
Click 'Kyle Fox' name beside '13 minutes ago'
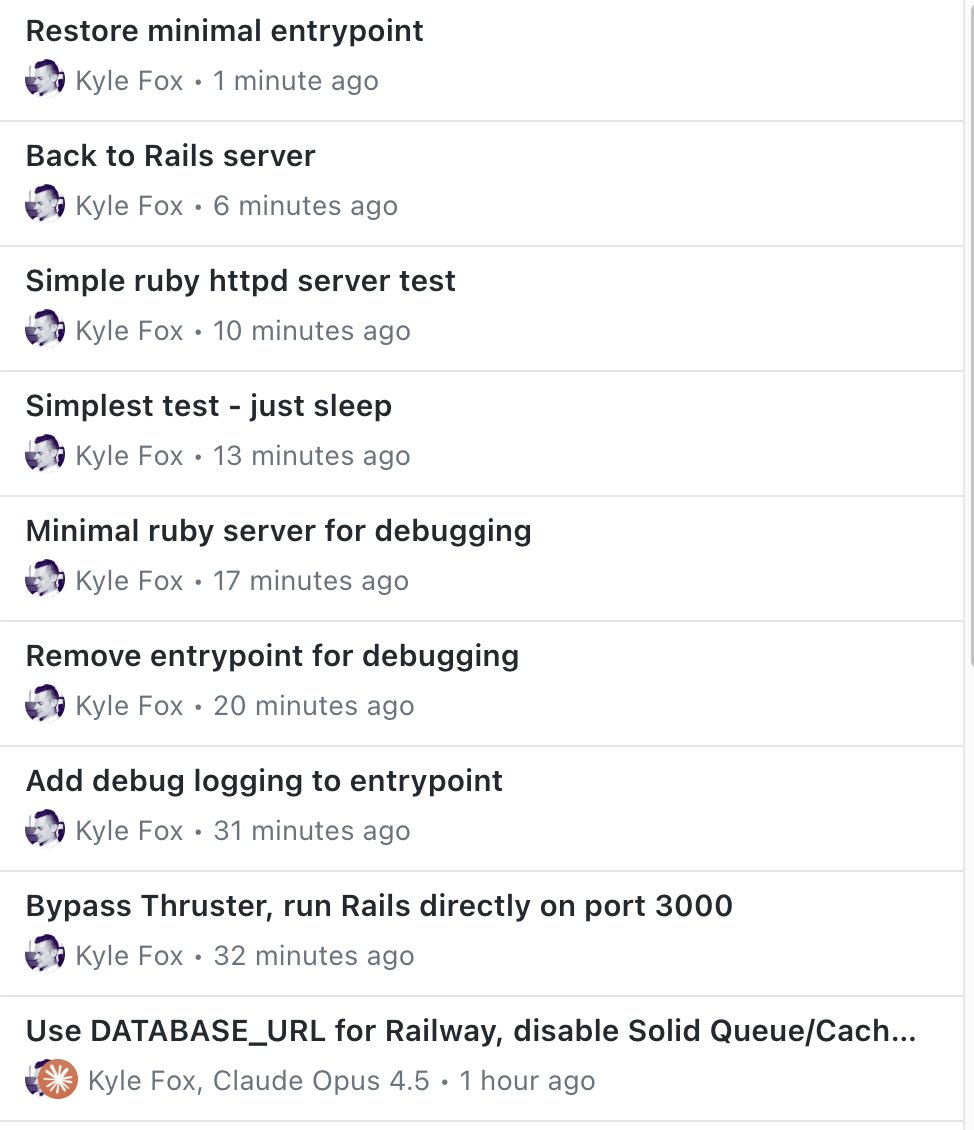coord(130,455)
